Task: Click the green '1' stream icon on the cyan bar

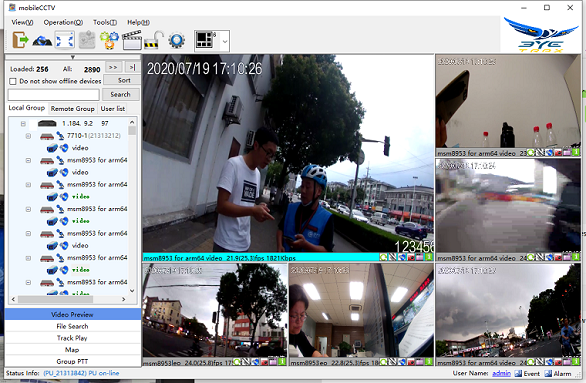Action: (429, 257)
